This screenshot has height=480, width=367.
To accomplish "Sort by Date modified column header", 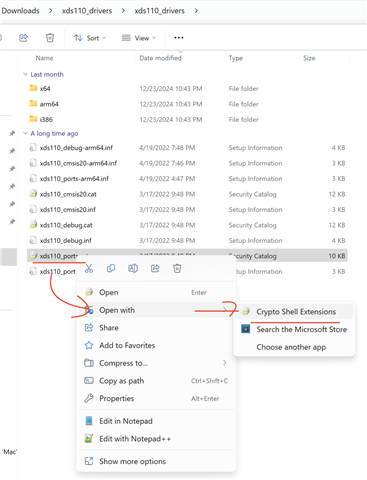I will click(x=160, y=58).
